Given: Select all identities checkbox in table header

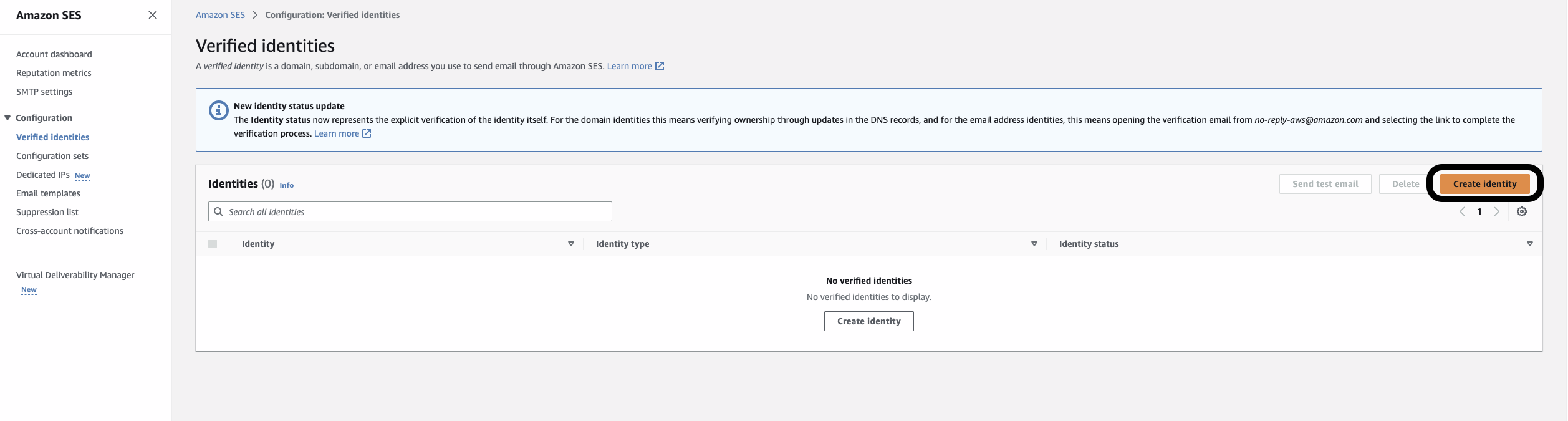Looking at the screenshot, I should pos(213,244).
